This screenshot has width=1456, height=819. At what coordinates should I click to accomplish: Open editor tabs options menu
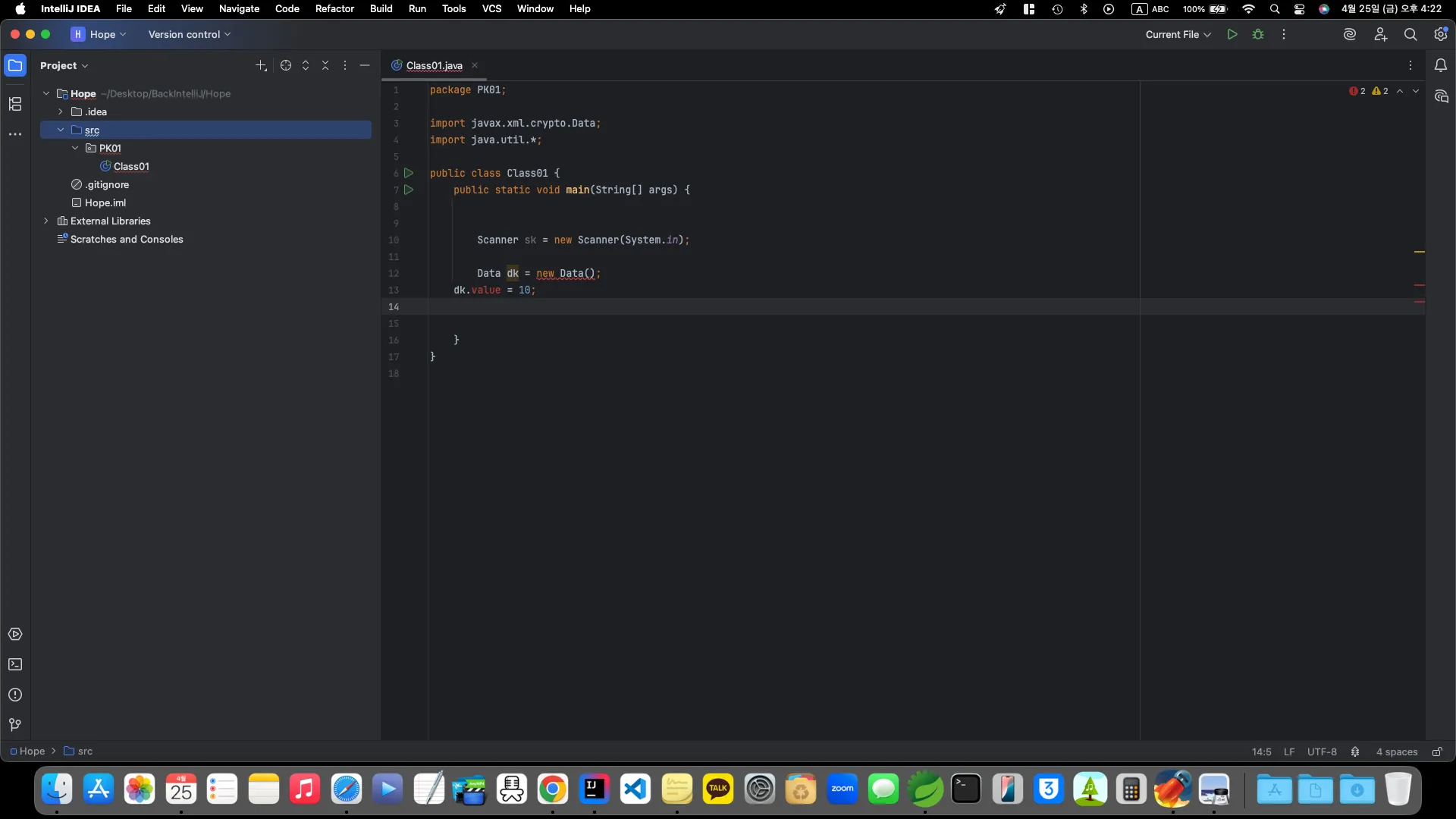[x=1410, y=65]
